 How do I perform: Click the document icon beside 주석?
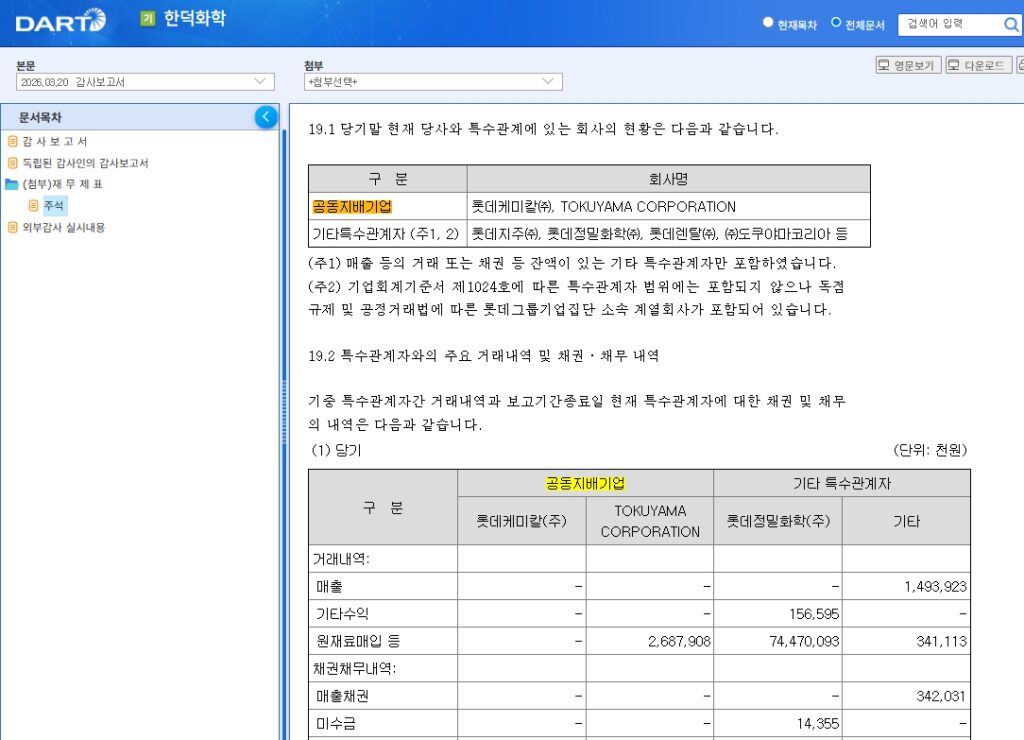pos(33,206)
